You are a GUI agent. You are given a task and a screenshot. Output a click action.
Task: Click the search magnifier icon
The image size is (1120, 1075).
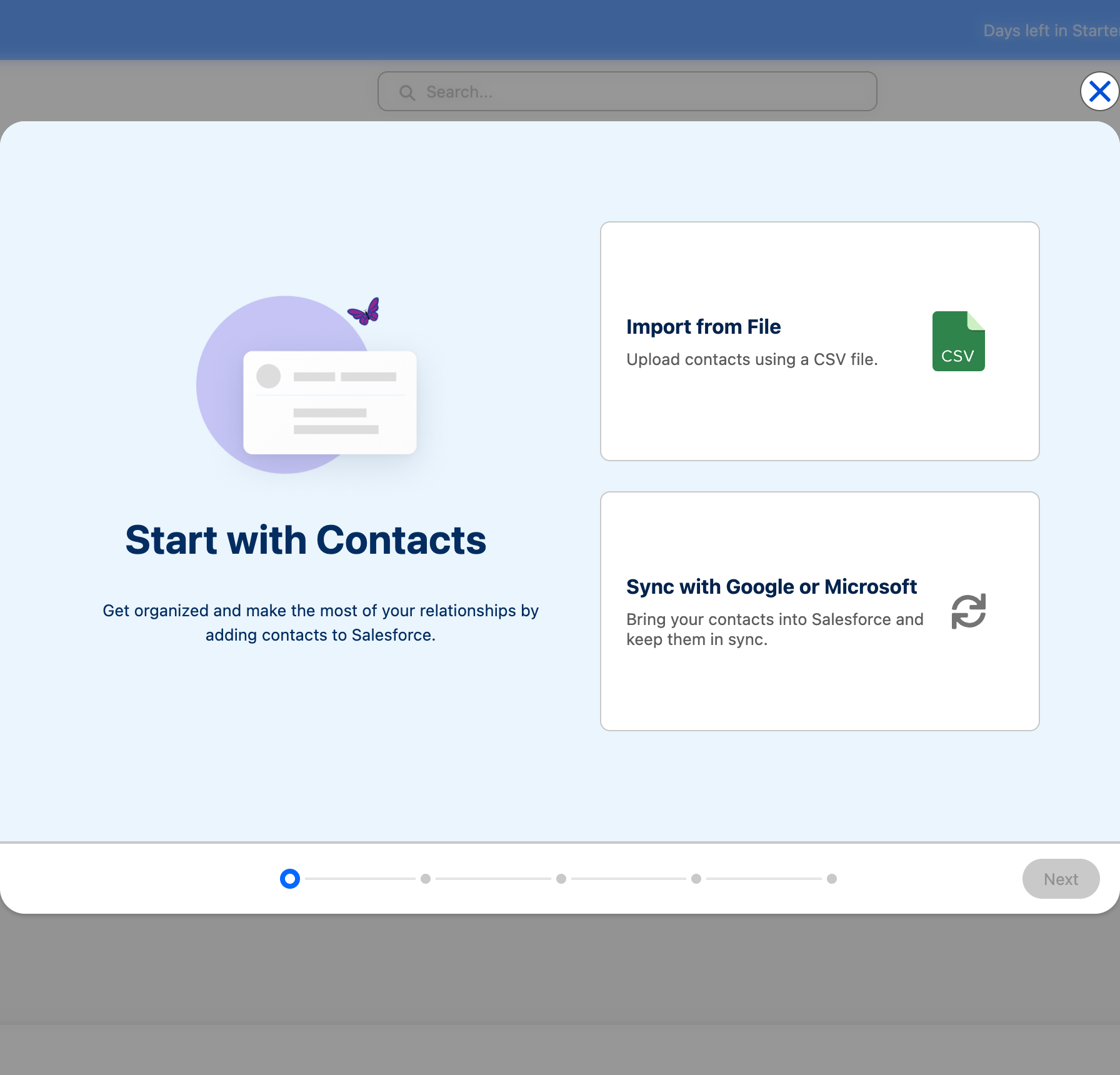point(407,92)
